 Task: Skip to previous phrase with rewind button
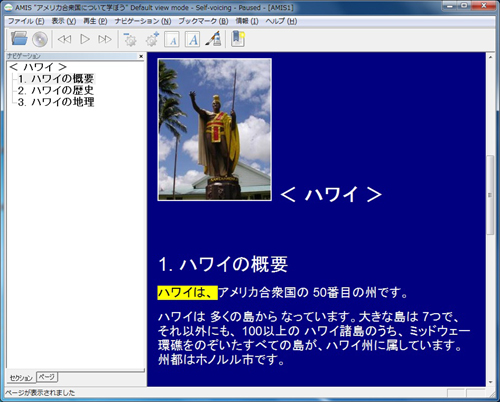(x=64, y=39)
